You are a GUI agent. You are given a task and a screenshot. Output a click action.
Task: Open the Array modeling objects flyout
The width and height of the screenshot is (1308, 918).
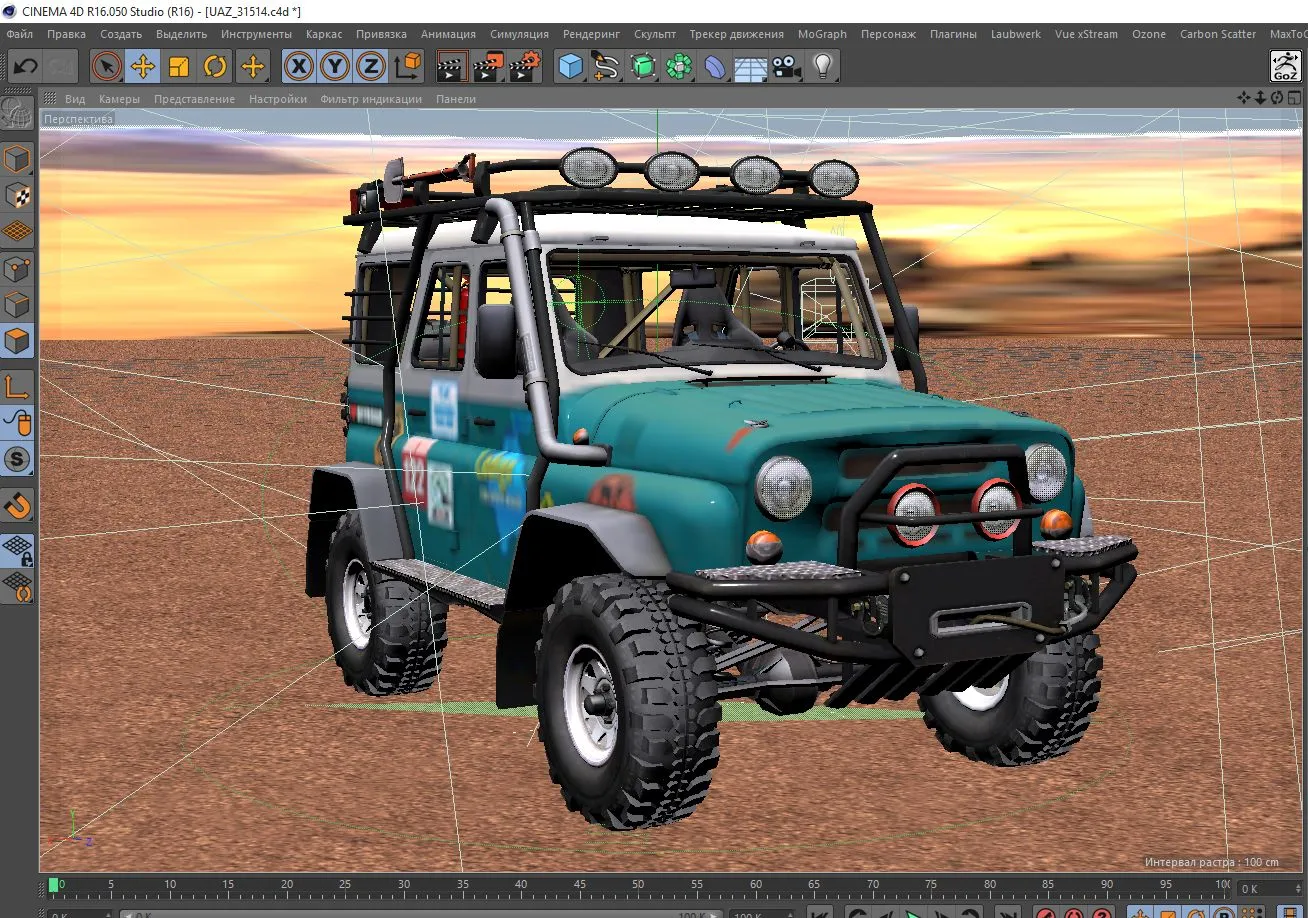click(679, 67)
